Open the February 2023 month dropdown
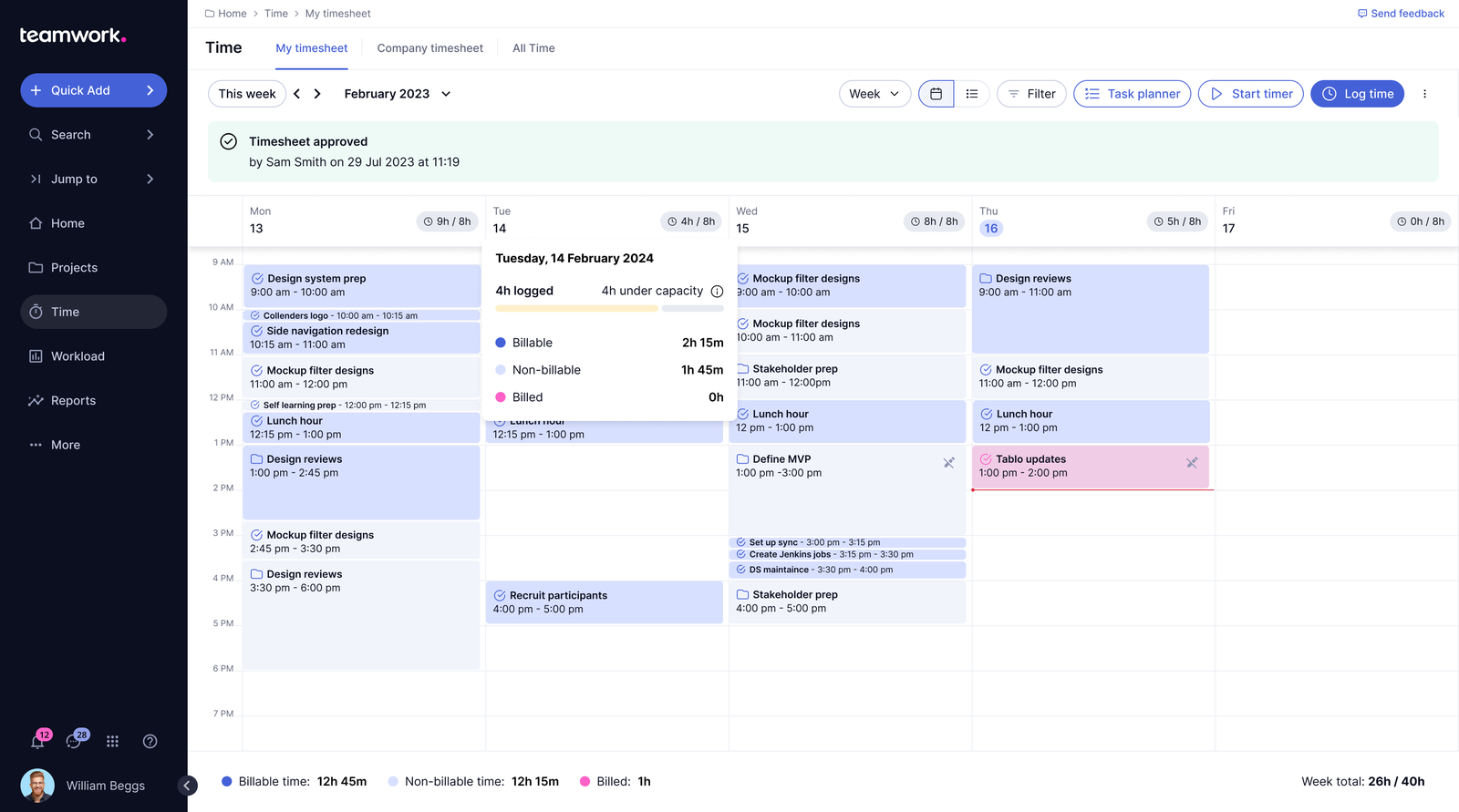Image resolution: width=1459 pixels, height=812 pixels. tap(398, 94)
